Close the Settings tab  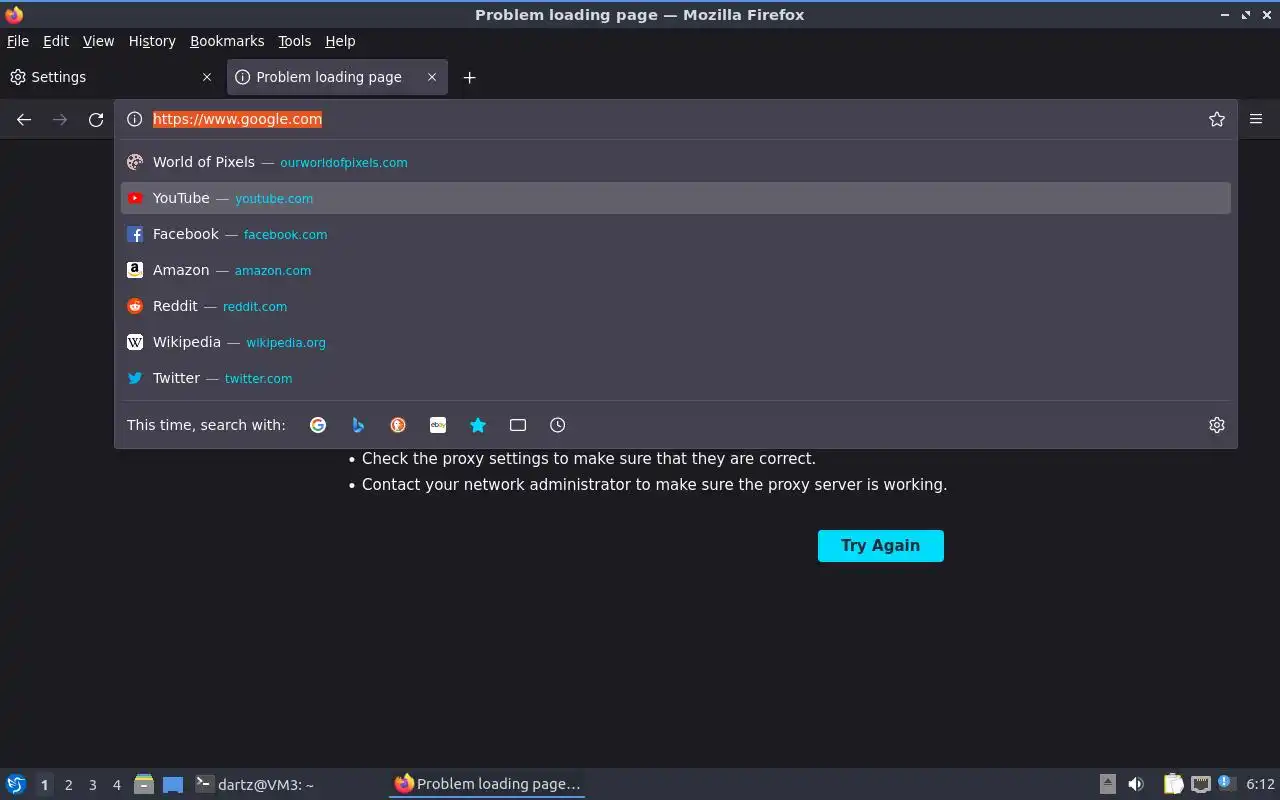coord(207,77)
